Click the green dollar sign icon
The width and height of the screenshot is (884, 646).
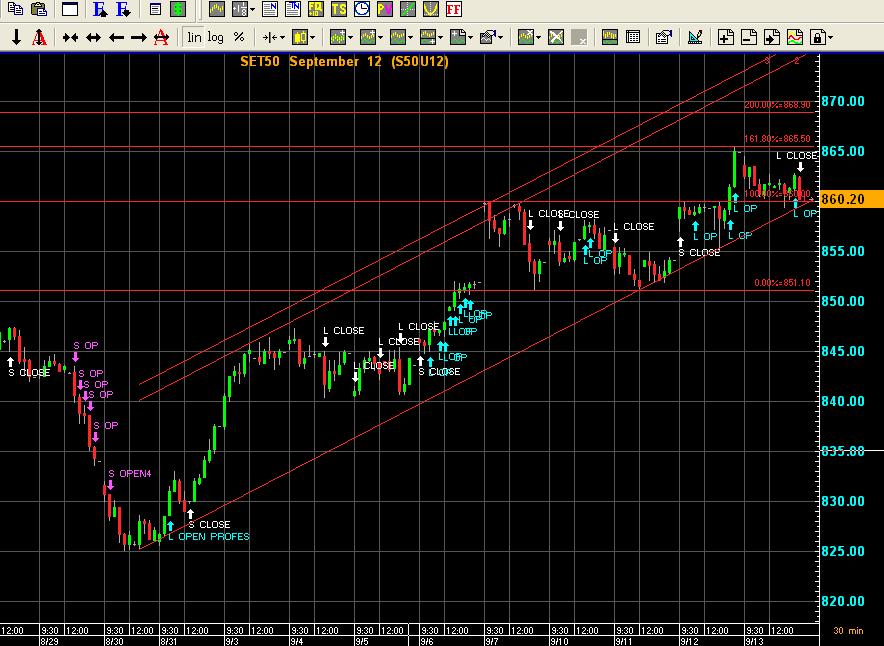[x=177, y=10]
